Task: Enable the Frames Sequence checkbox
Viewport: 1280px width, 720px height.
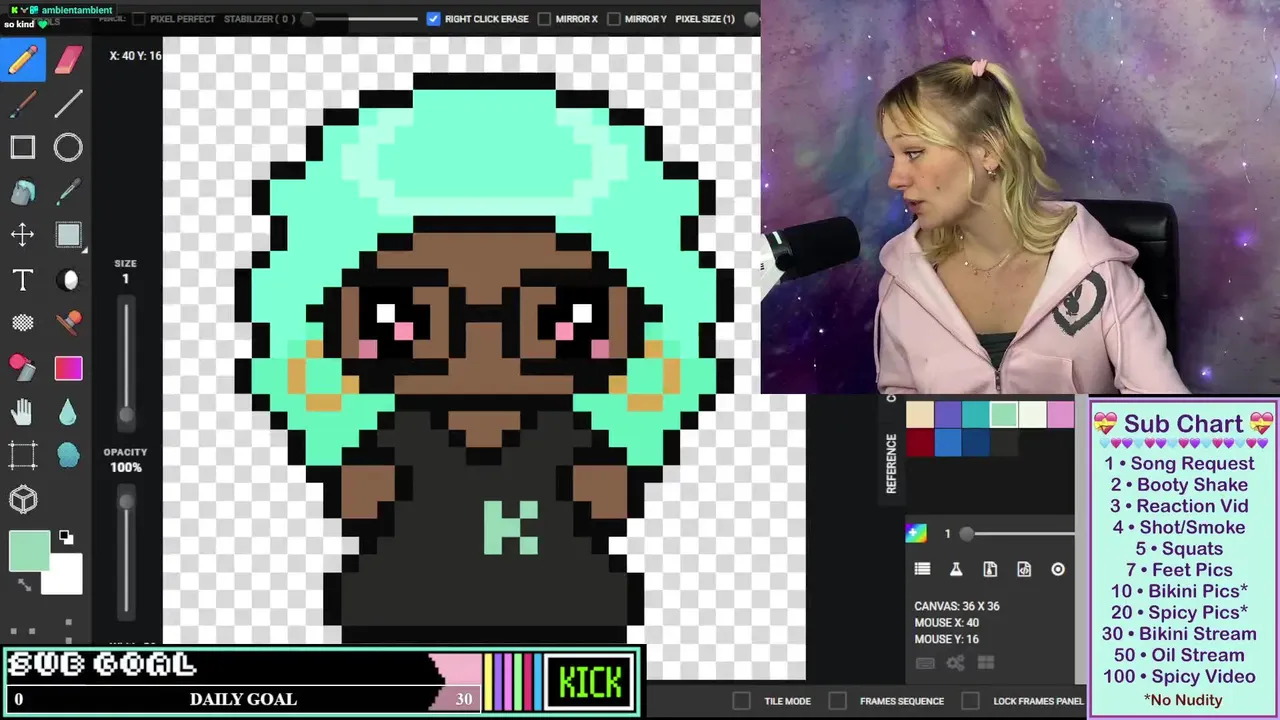Action: (838, 701)
